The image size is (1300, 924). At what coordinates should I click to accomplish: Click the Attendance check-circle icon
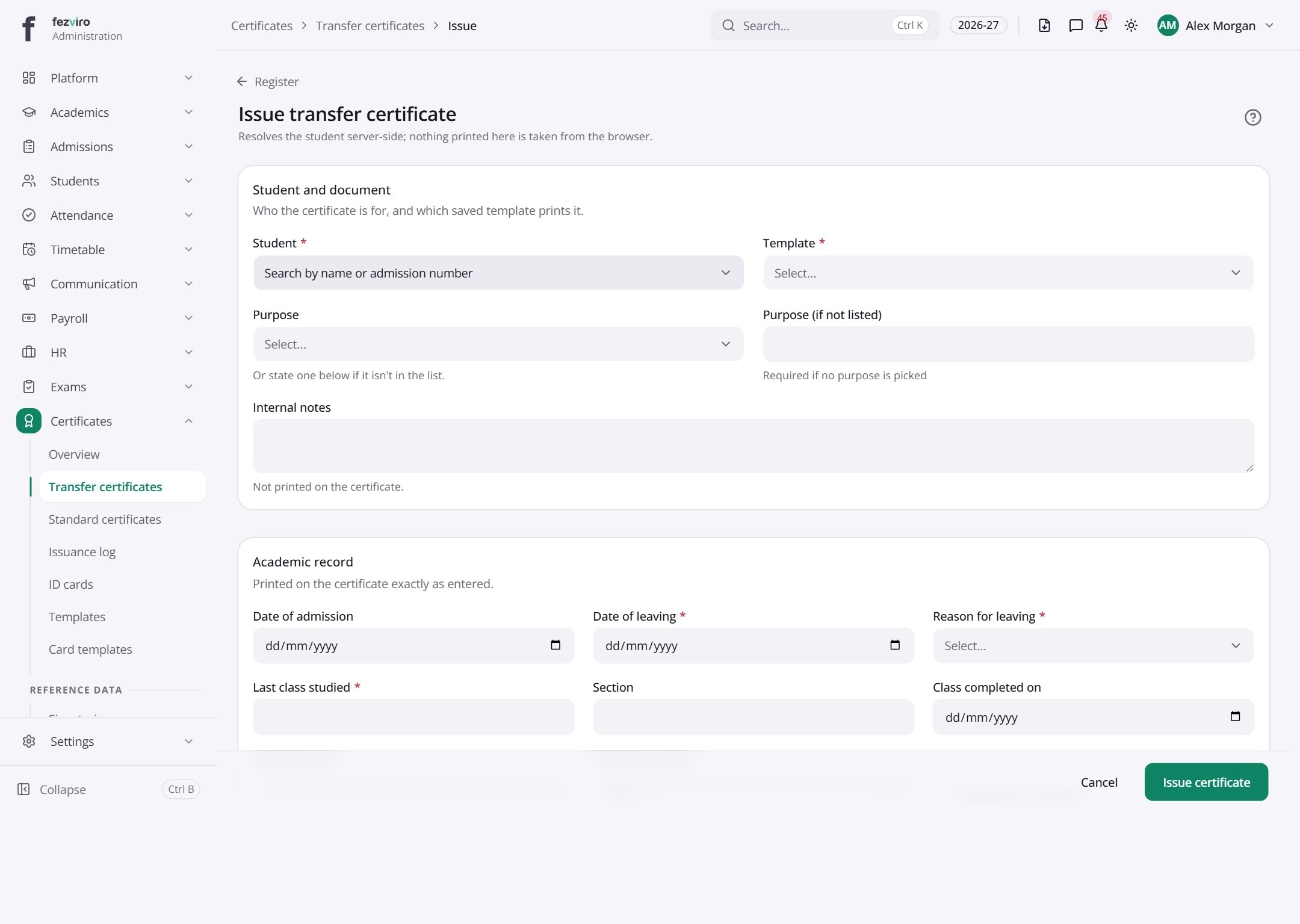click(x=29, y=215)
